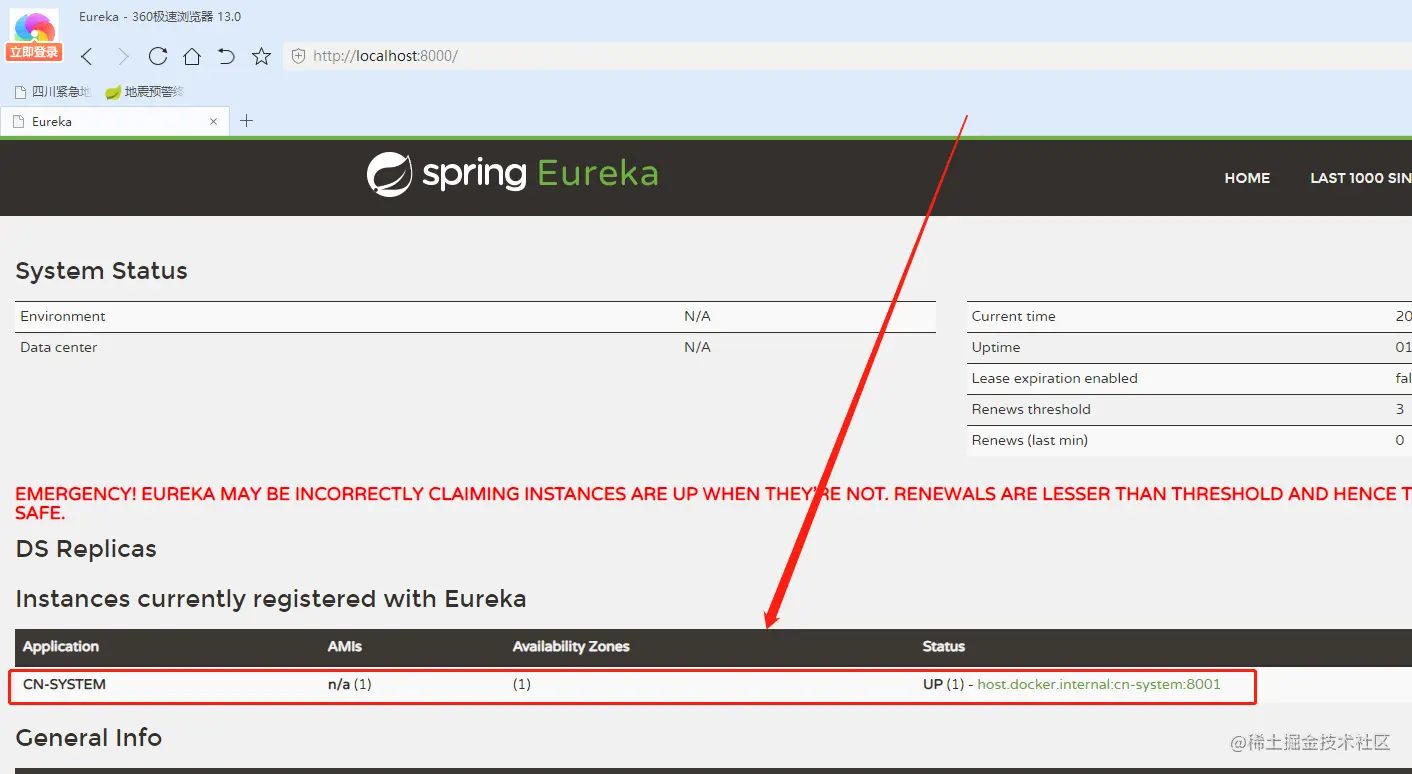Click the System Status heading
The image size is (1412, 774).
point(102,271)
